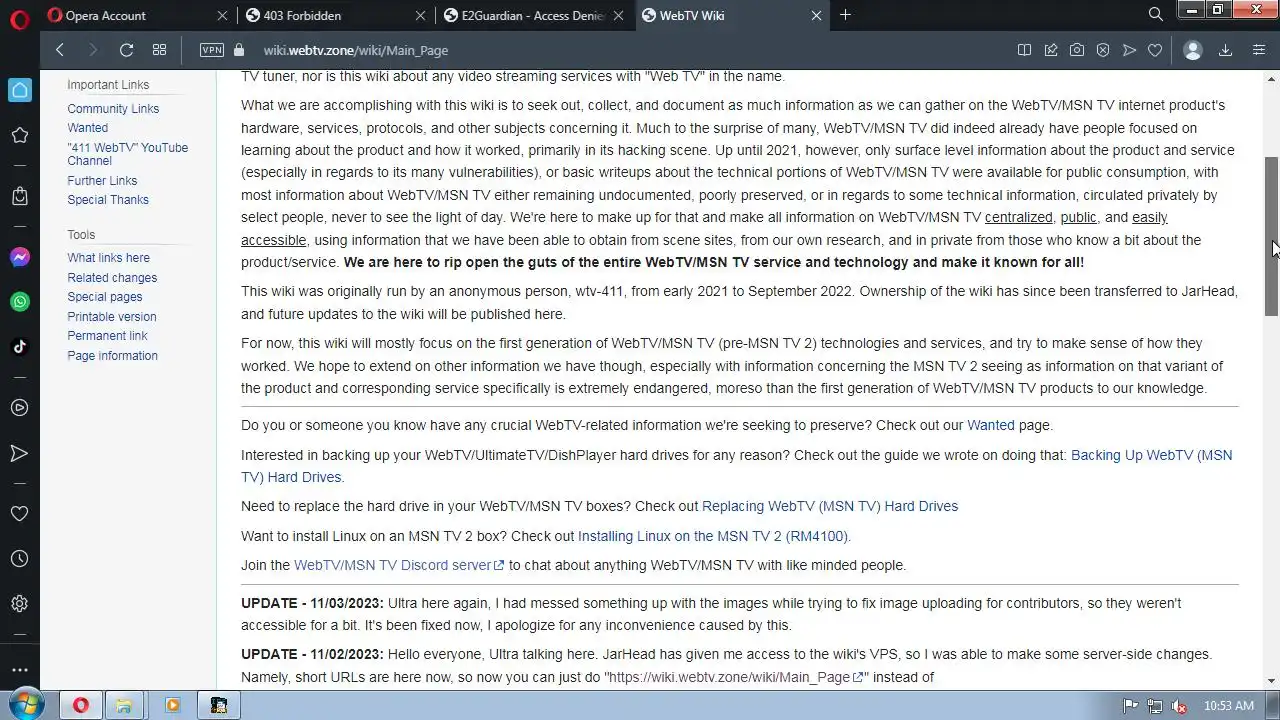Open the Windows Start orb
The image size is (1280, 720).
pyautogui.click(x=27, y=705)
